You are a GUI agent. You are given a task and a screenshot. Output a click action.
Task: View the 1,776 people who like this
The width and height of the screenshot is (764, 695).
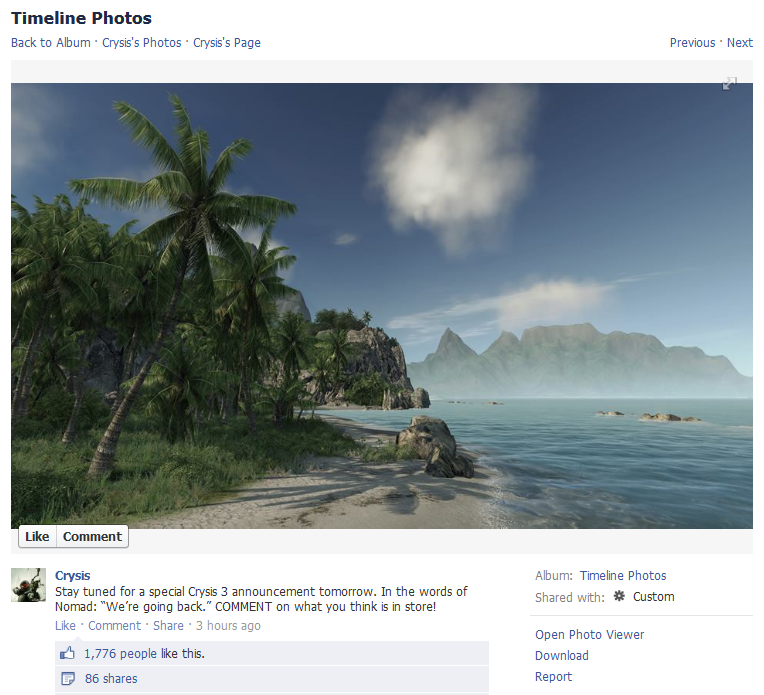tap(120, 654)
